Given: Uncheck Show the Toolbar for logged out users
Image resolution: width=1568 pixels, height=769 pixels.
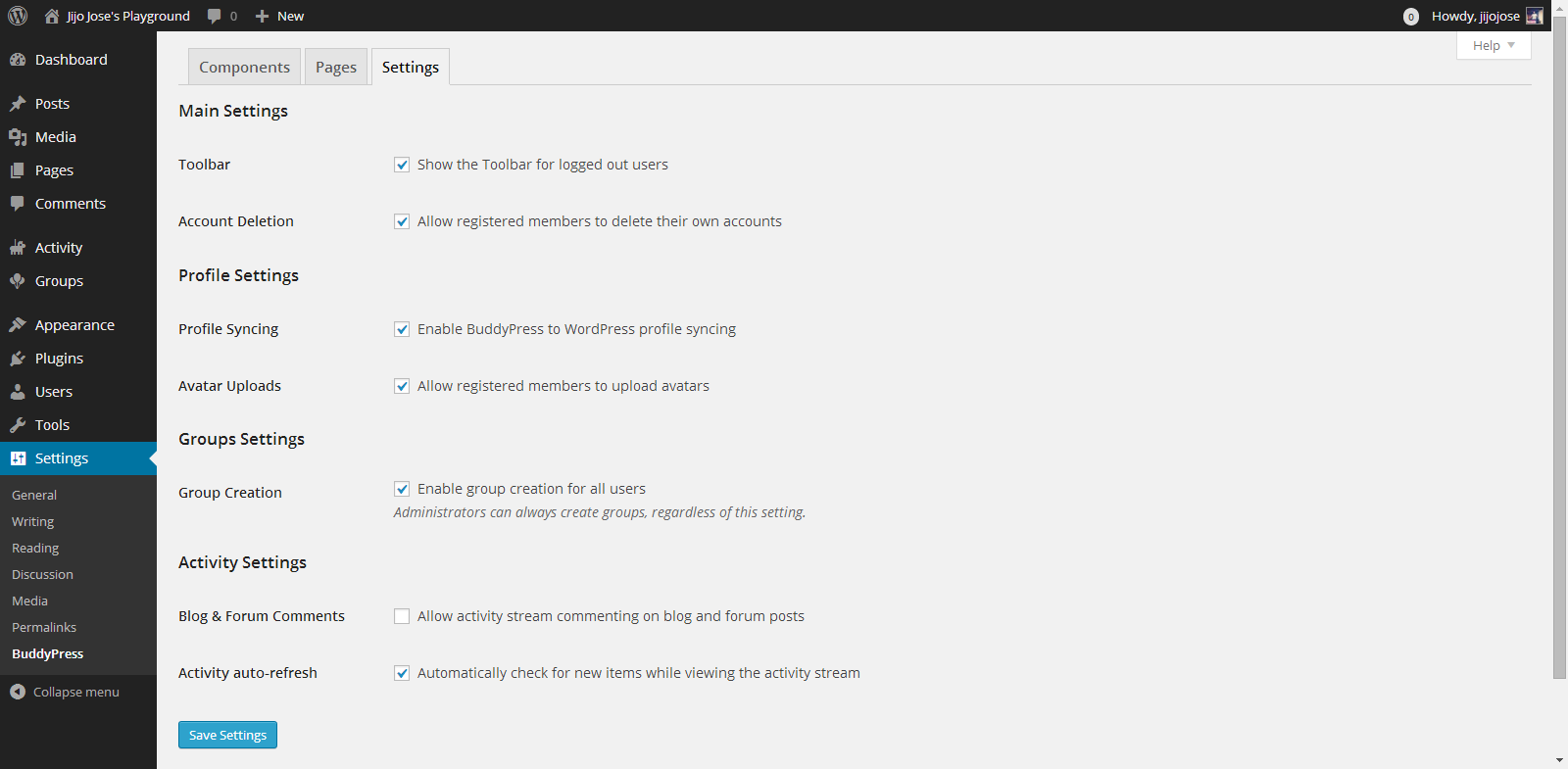Looking at the screenshot, I should point(402,165).
